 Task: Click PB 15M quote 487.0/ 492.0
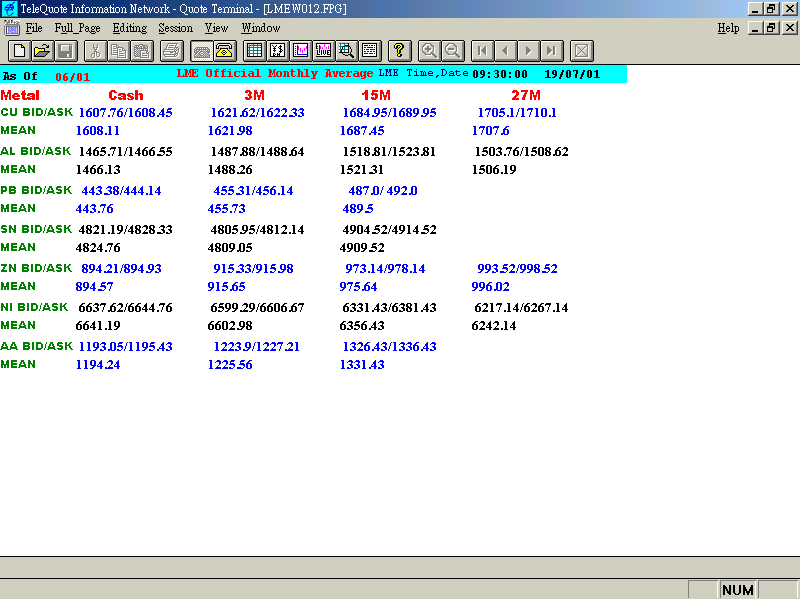click(x=383, y=191)
